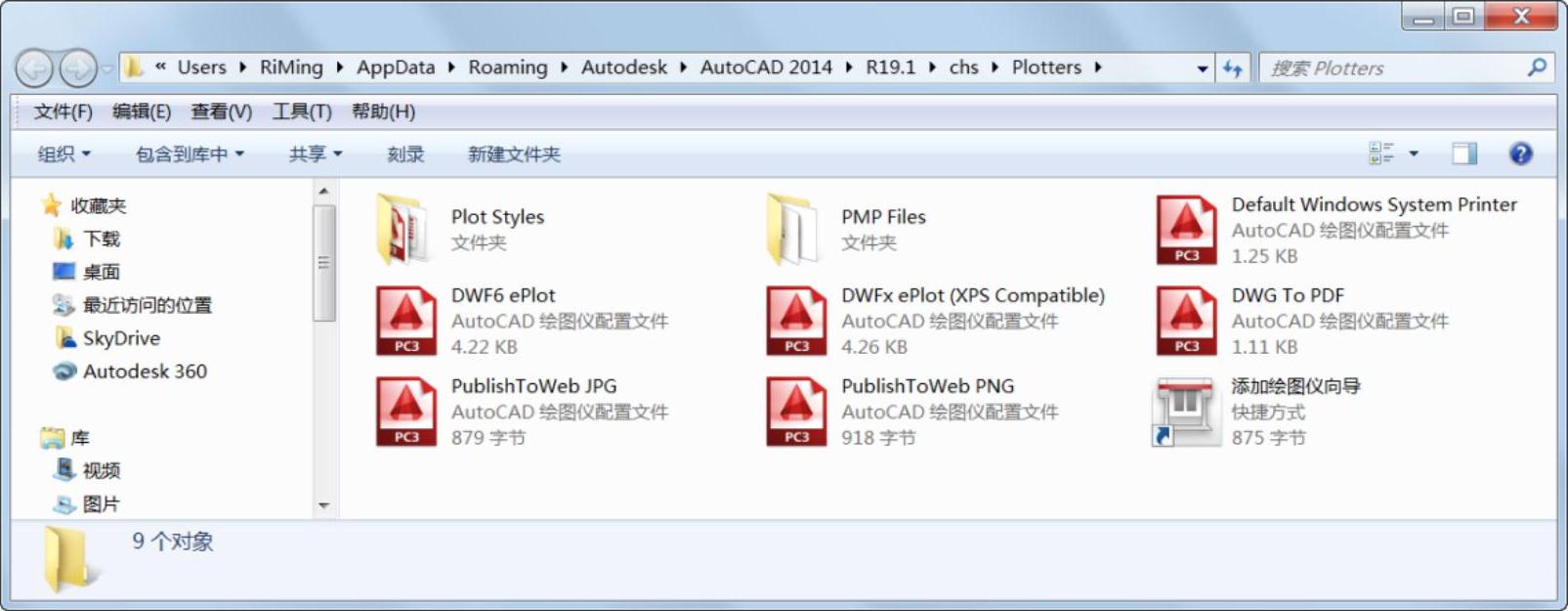Screen dimensions: 1568x611
Task: Navigate to R19.1 in the address bar
Action: click(x=891, y=67)
